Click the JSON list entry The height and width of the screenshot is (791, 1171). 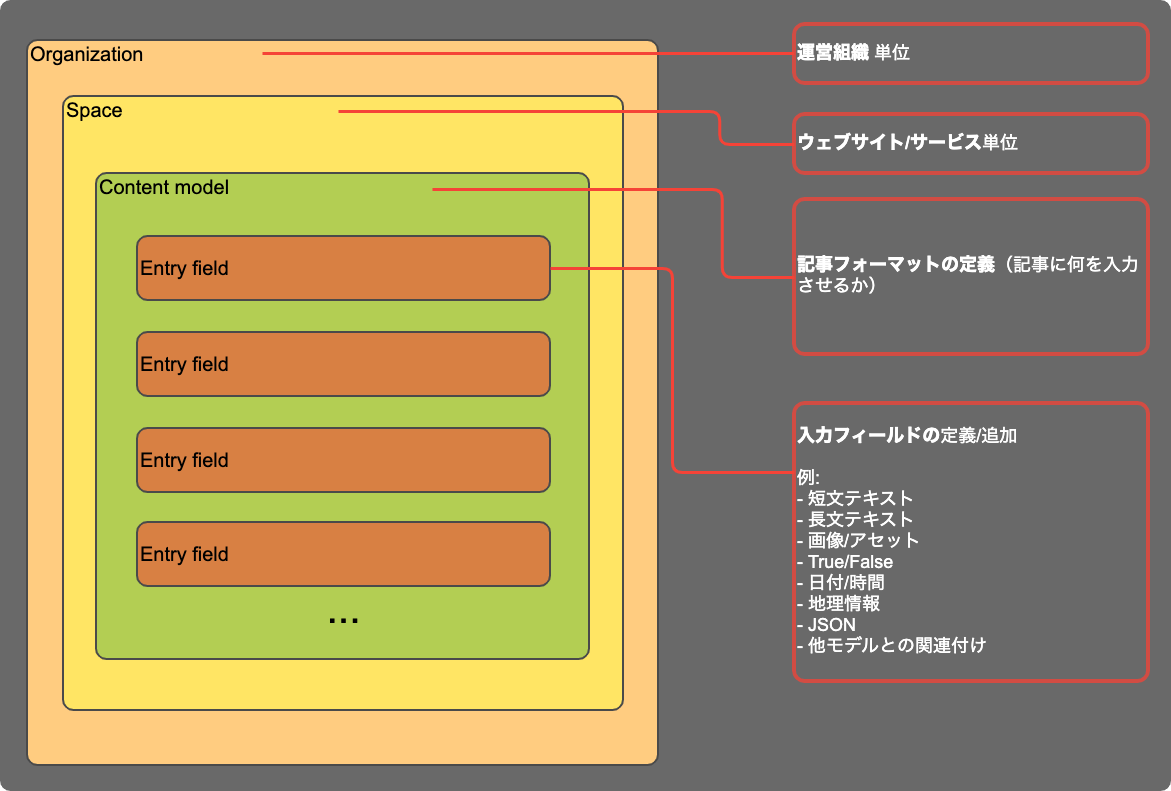(x=831, y=624)
